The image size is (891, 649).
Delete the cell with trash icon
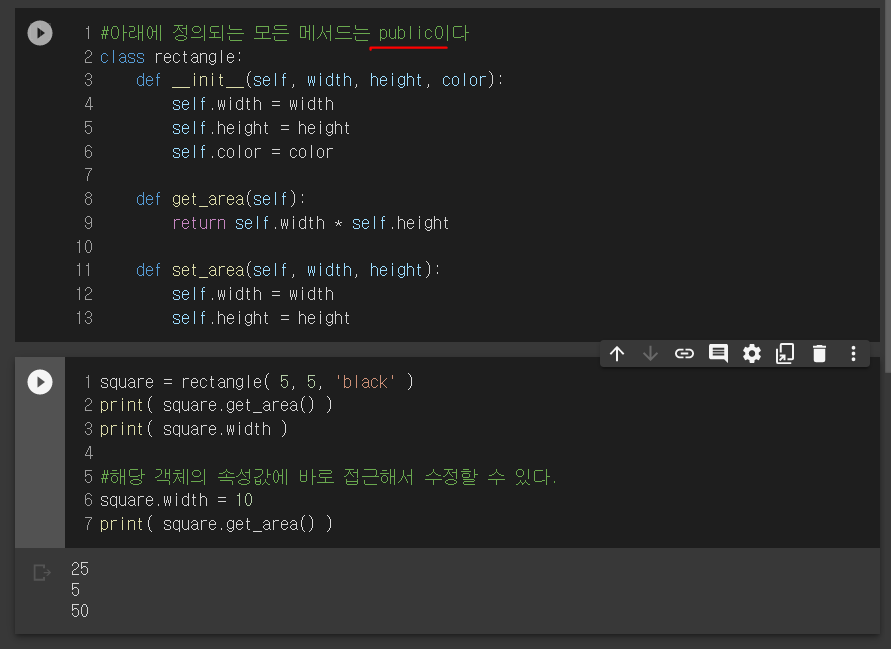(819, 353)
